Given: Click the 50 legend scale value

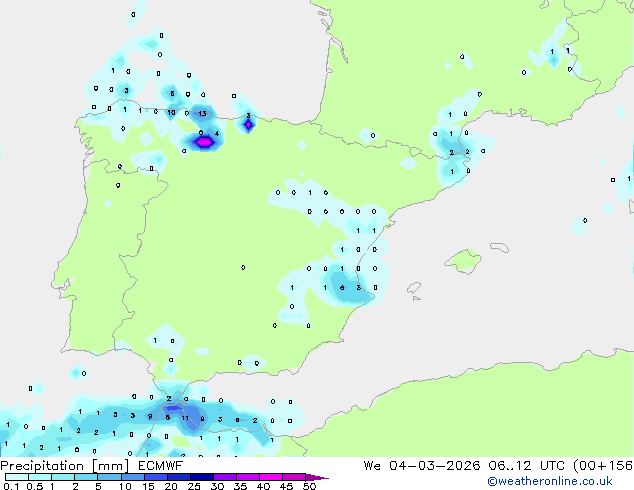Looking at the screenshot, I should 309,486.
